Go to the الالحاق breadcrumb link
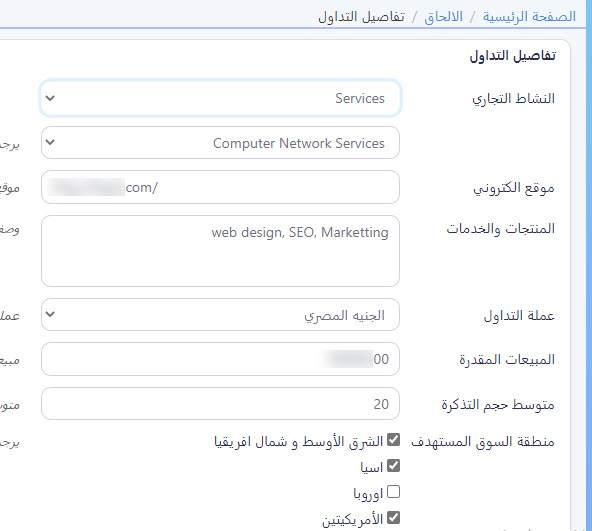Viewport: 592px width, 531px height. pyautogui.click(x=443, y=17)
